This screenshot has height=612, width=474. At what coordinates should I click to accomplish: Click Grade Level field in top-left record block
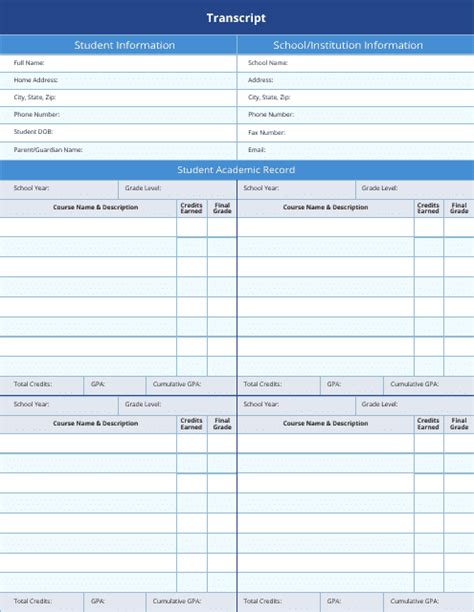click(177, 189)
